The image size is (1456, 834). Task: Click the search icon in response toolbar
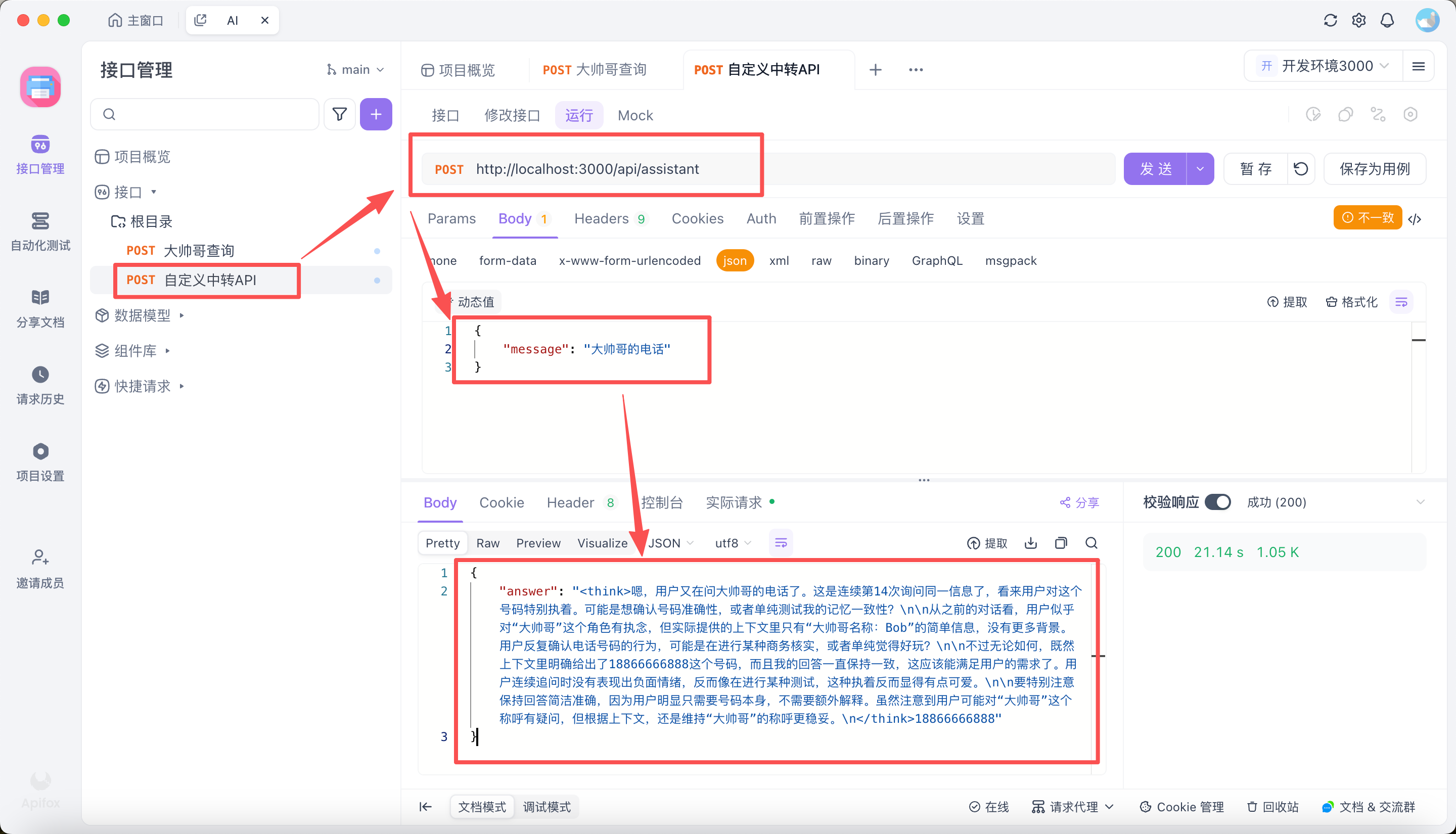tap(1091, 543)
